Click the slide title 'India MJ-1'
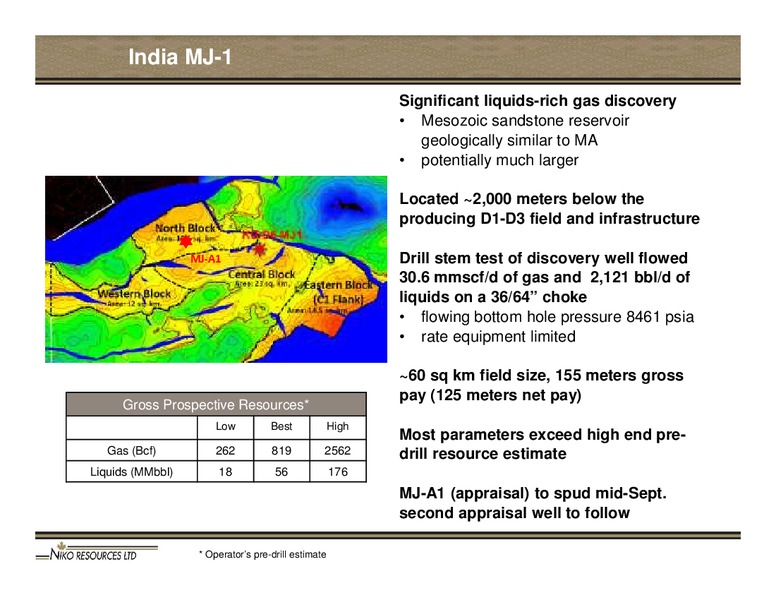 tap(180, 57)
